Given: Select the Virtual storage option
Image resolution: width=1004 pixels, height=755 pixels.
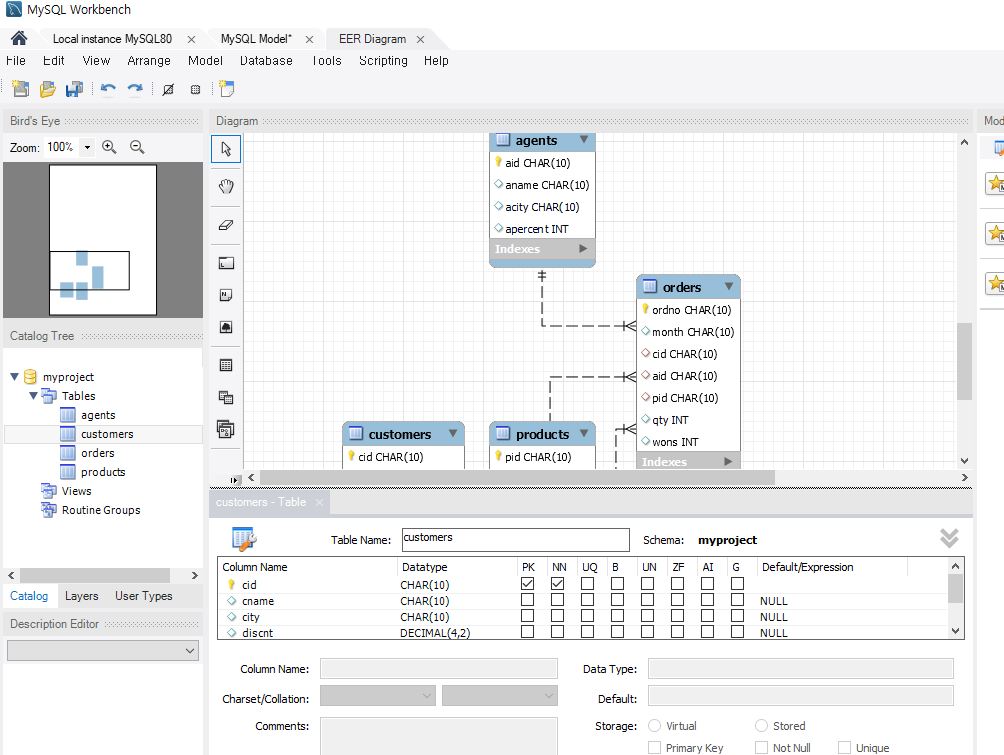Looking at the screenshot, I should [x=654, y=726].
